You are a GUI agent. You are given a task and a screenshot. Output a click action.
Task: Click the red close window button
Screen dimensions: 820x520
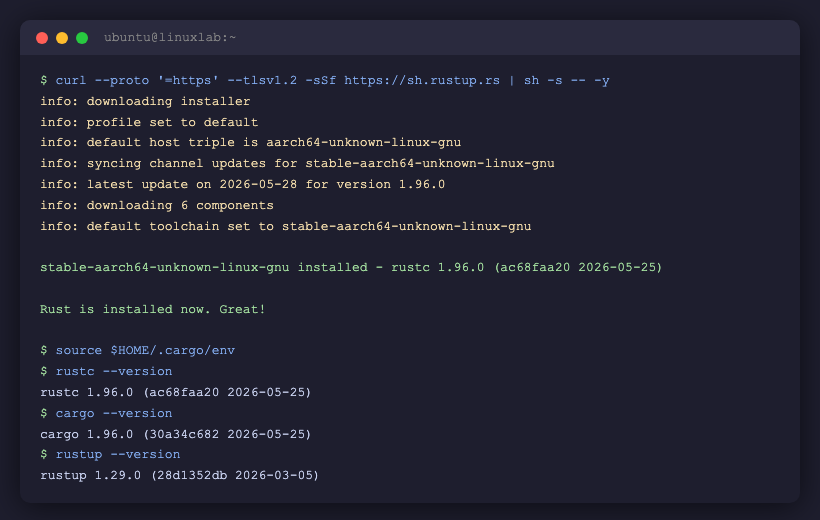(42, 38)
